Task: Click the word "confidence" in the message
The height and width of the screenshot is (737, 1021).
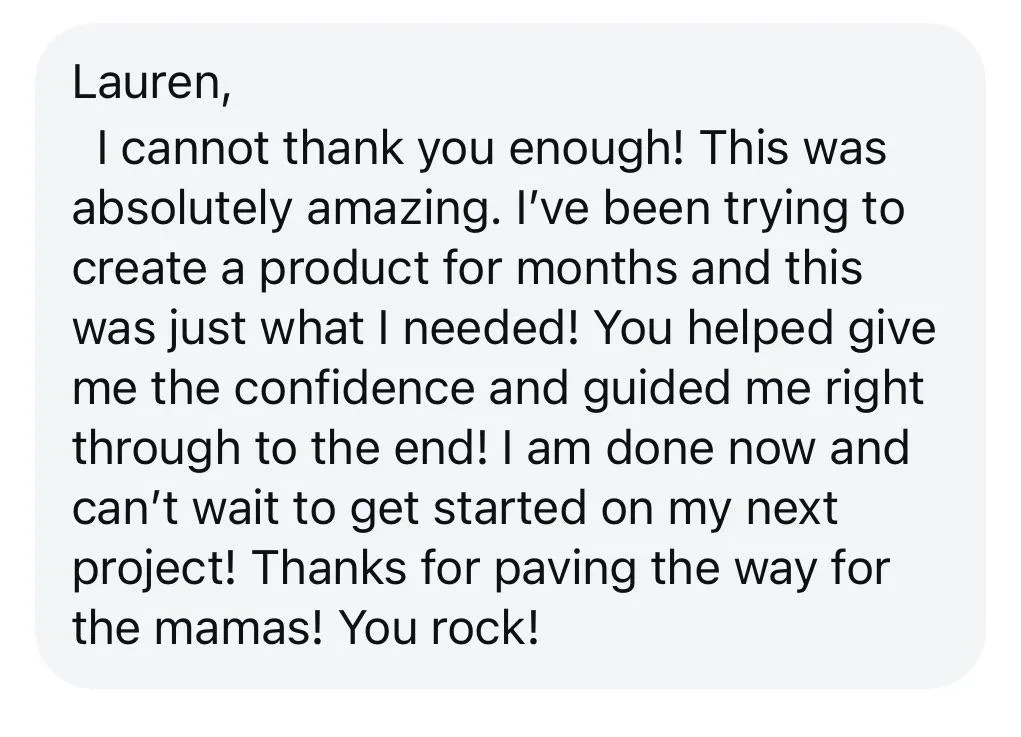Action: click(354, 388)
